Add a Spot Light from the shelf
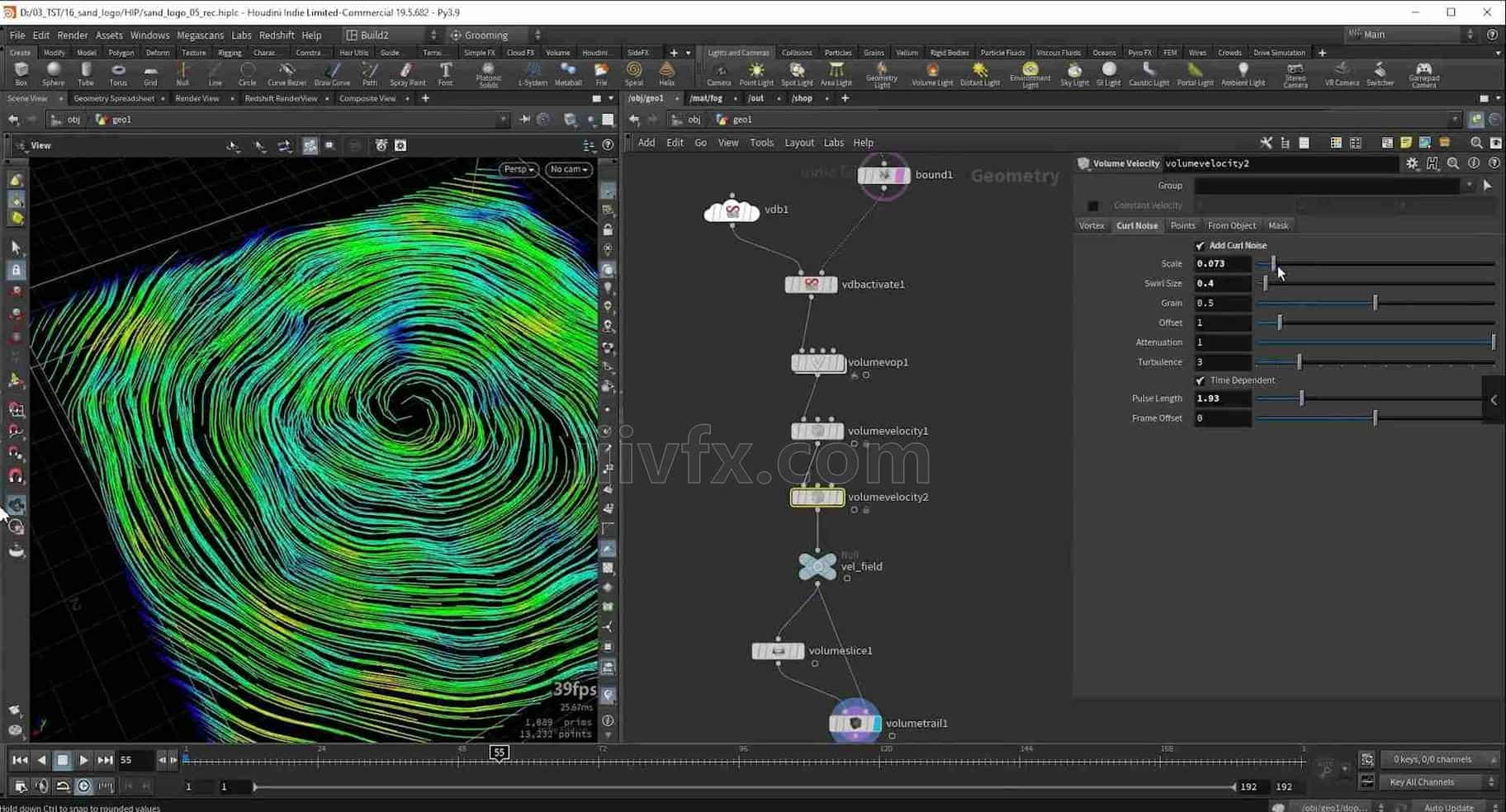1506x812 pixels. click(797, 73)
